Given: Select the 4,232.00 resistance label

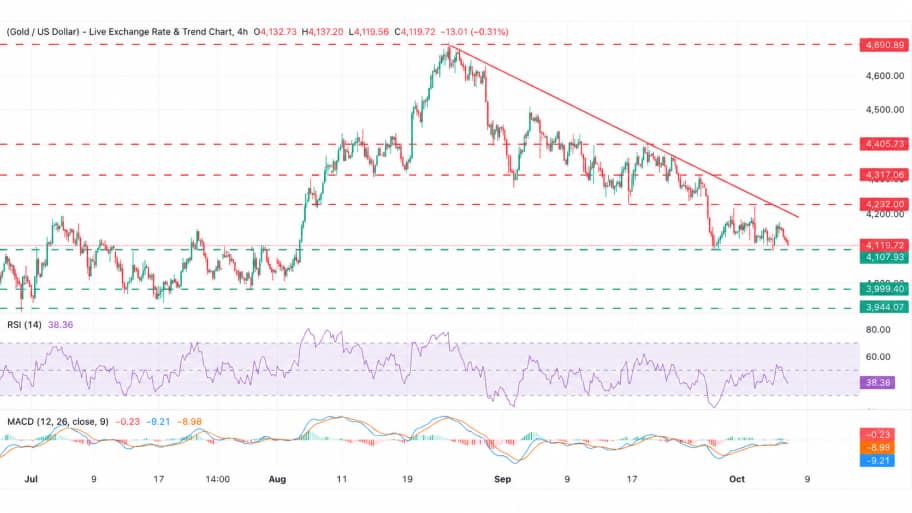Looking at the screenshot, I should click(x=884, y=204).
